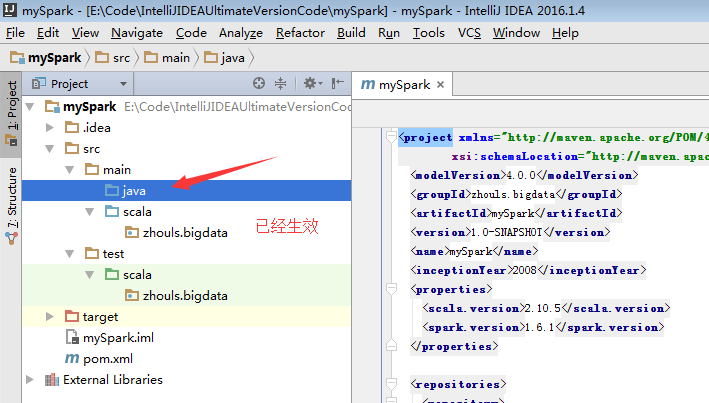Screen dimensions: 709x403
Task: Click fold marker at closing properties tag
Action: 391,346
